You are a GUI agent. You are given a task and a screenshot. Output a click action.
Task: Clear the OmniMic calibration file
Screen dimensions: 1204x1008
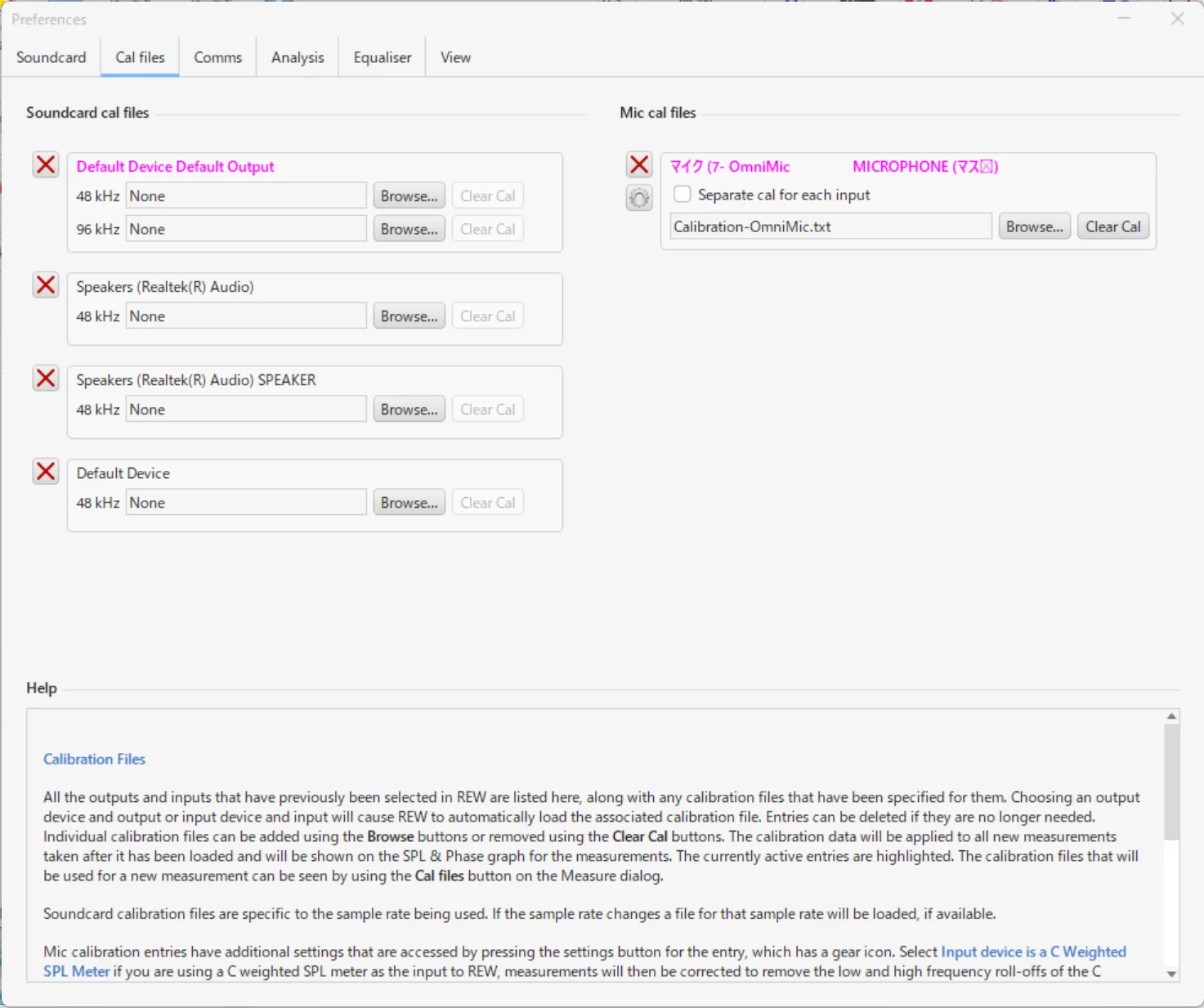point(1112,227)
